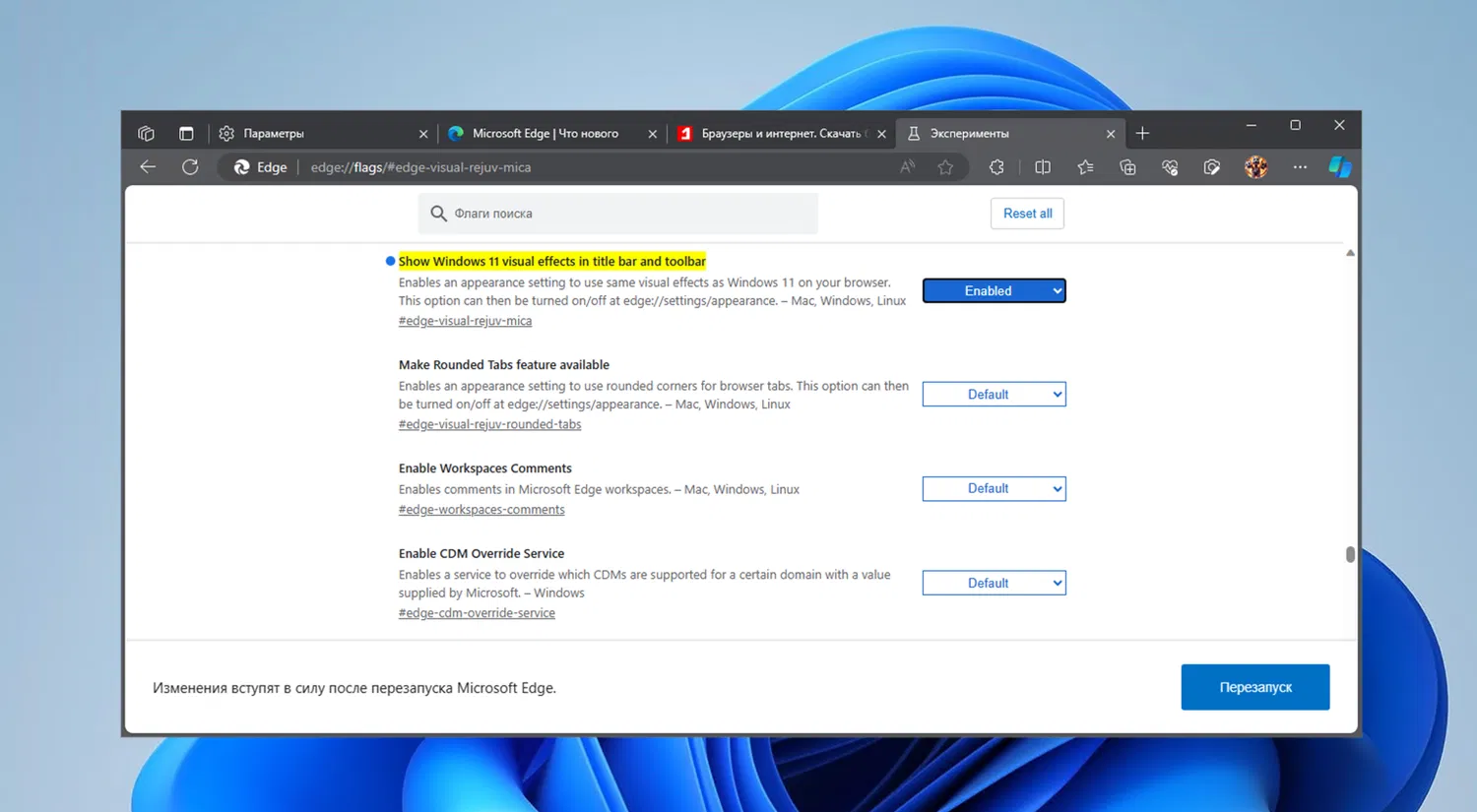The height and width of the screenshot is (812, 1477).
Task: Open split screen from the toolbar
Action: 1043,167
